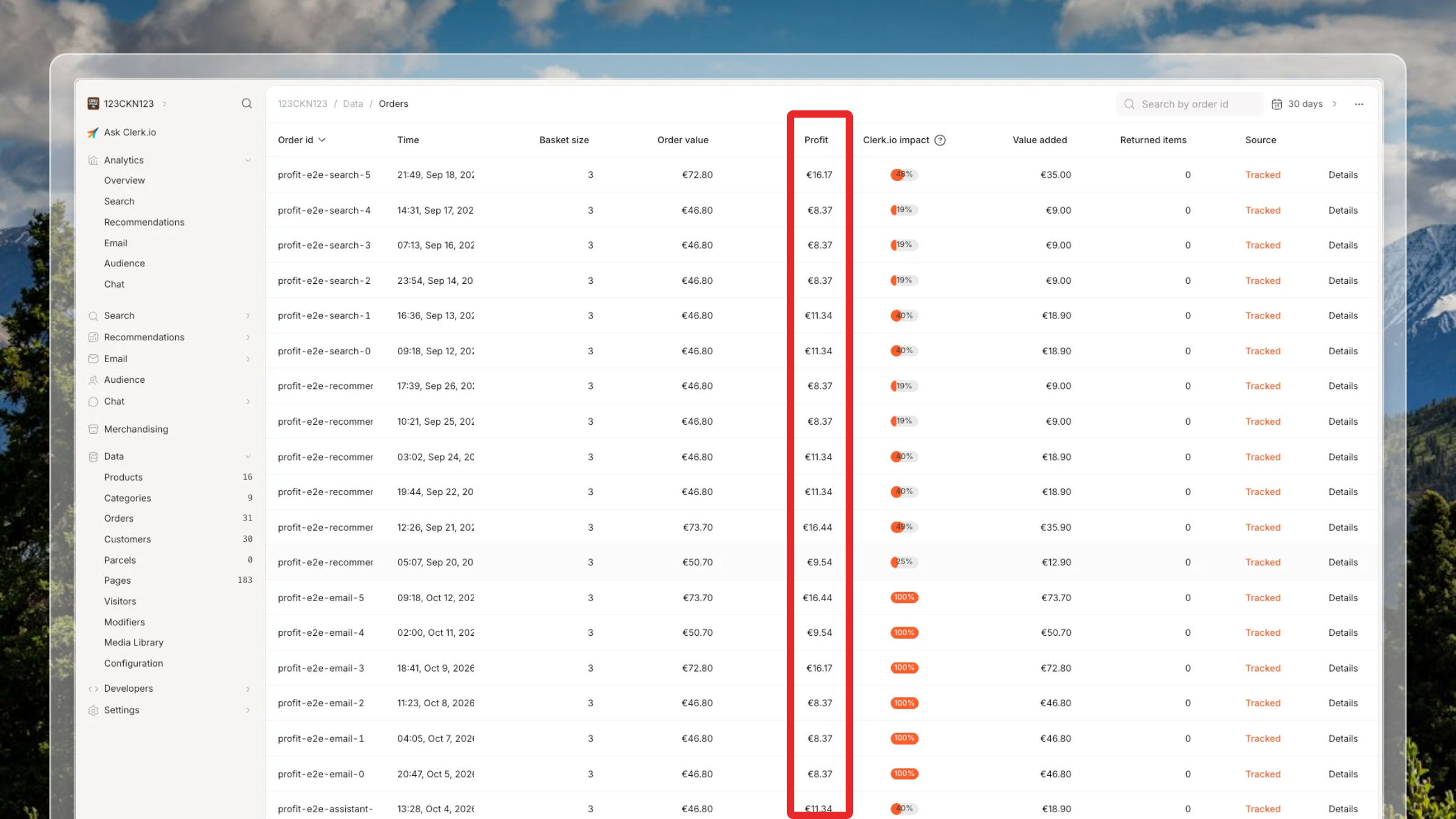1456x819 pixels.
Task: Click the Developers code brackets icon
Action: coord(93,689)
